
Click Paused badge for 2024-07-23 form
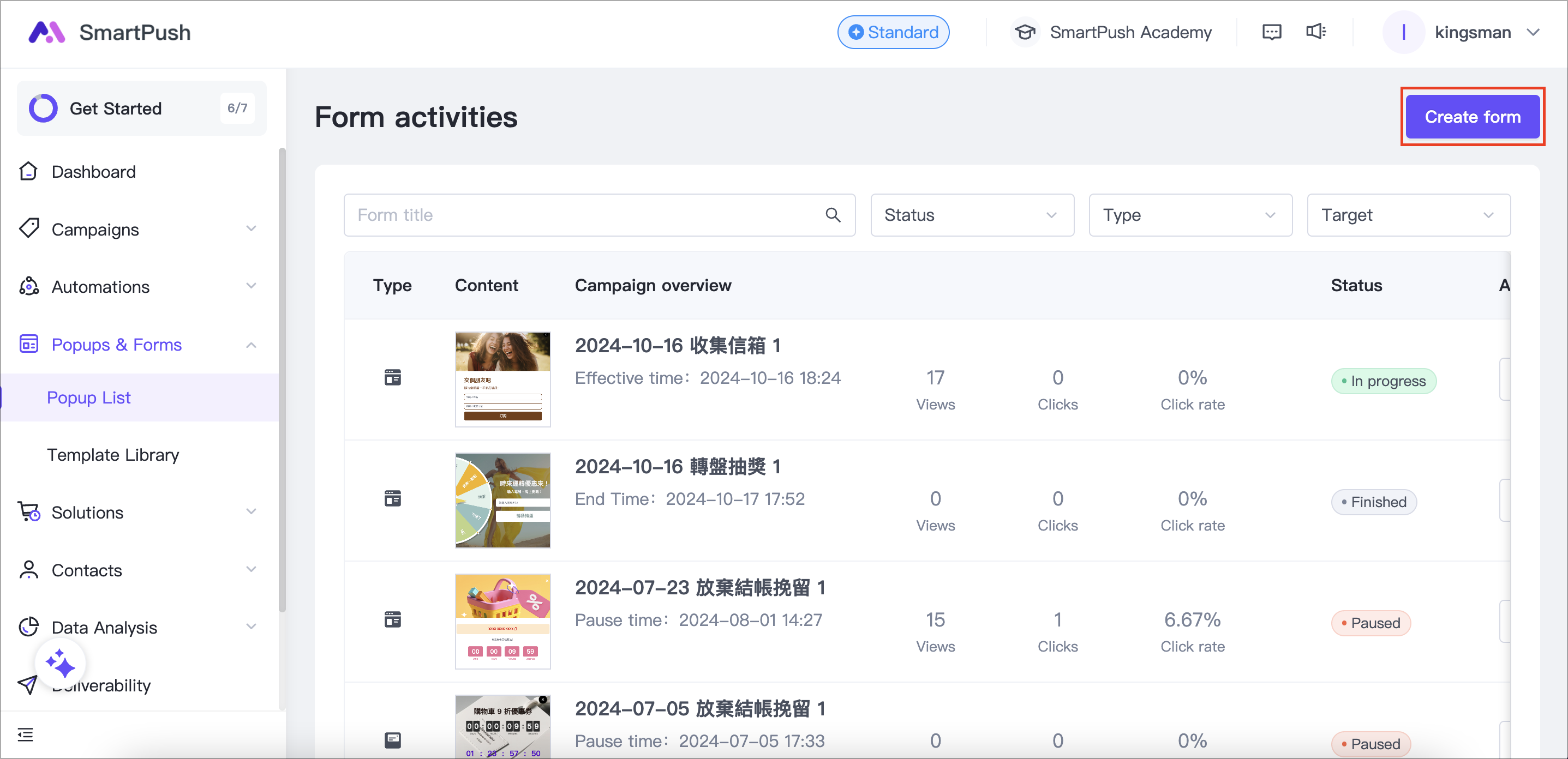point(1371,623)
